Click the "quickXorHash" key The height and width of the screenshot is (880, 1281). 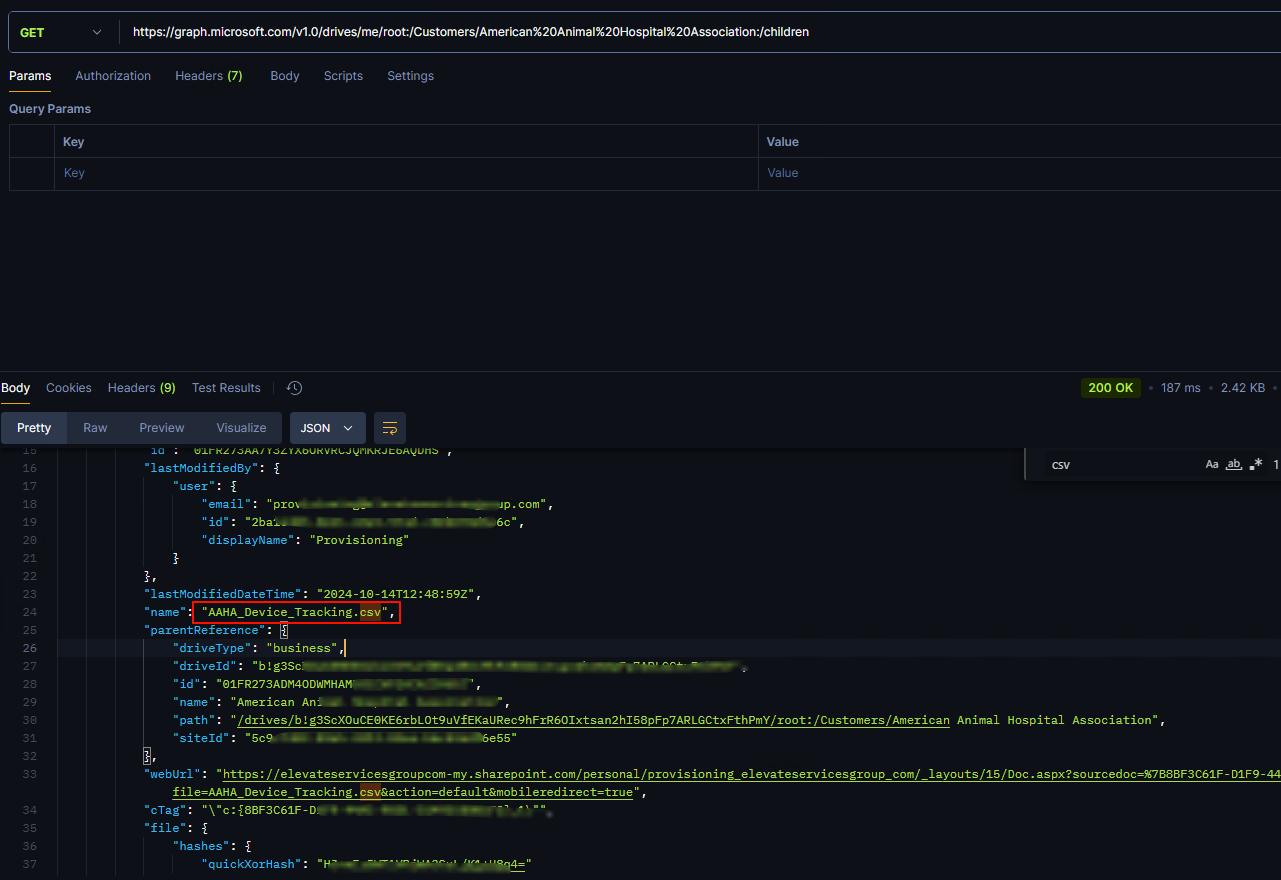click(251, 864)
